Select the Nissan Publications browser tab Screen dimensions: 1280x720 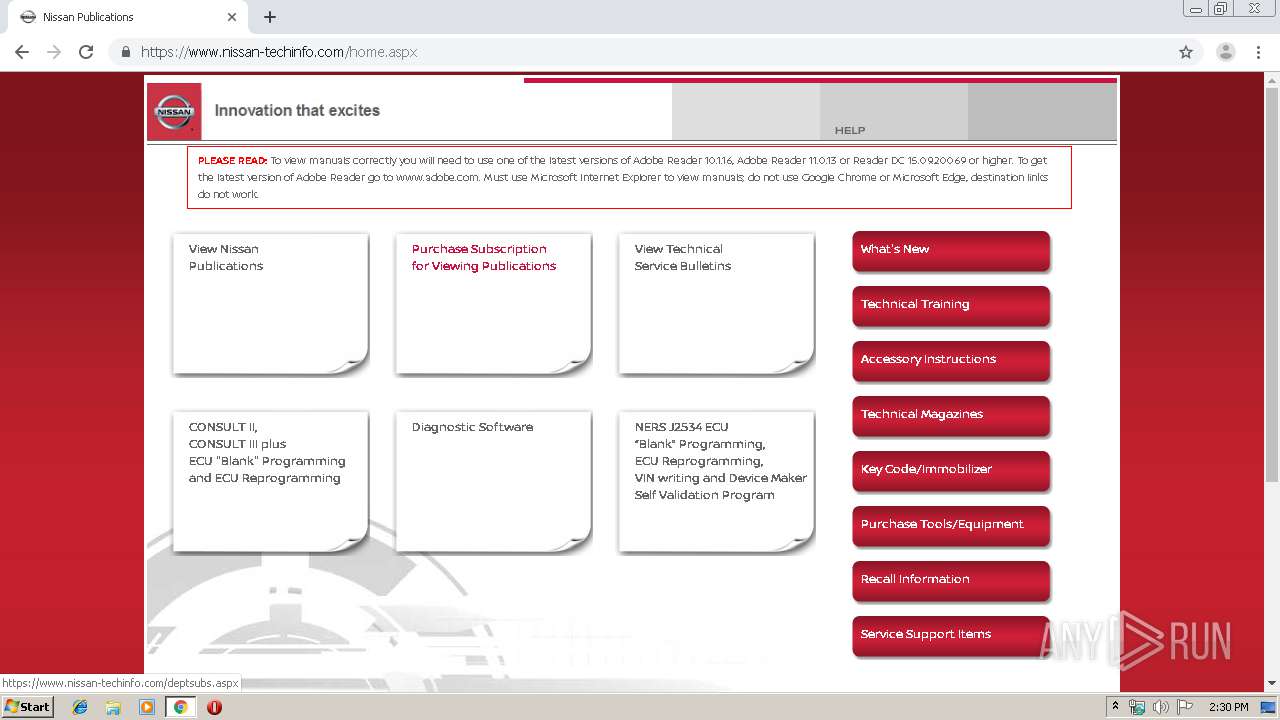[126, 17]
